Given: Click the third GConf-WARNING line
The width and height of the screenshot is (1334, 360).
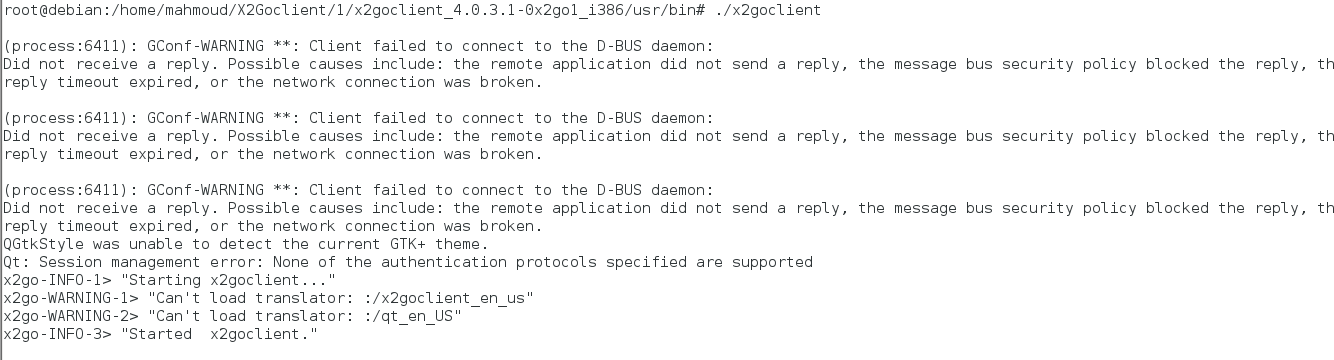Looking at the screenshot, I should click(x=360, y=190).
